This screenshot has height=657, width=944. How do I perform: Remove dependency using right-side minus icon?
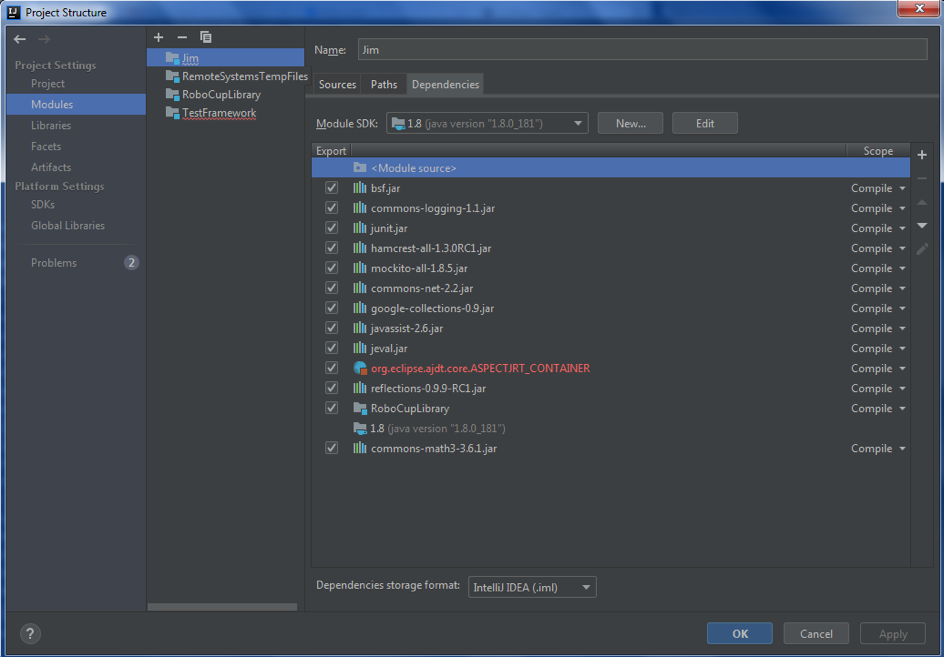tap(922, 178)
